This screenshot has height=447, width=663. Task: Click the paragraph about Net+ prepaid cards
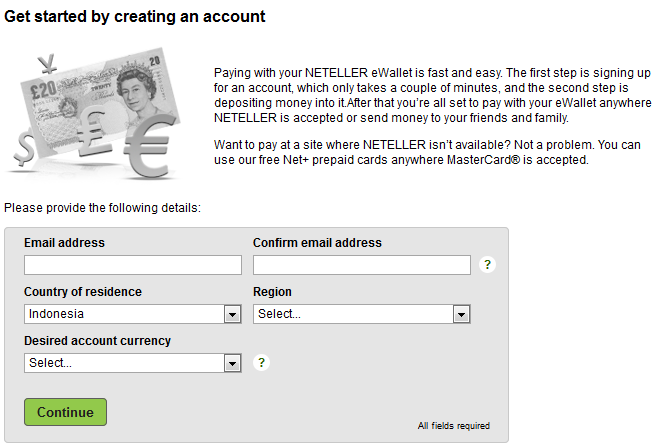tap(427, 153)
